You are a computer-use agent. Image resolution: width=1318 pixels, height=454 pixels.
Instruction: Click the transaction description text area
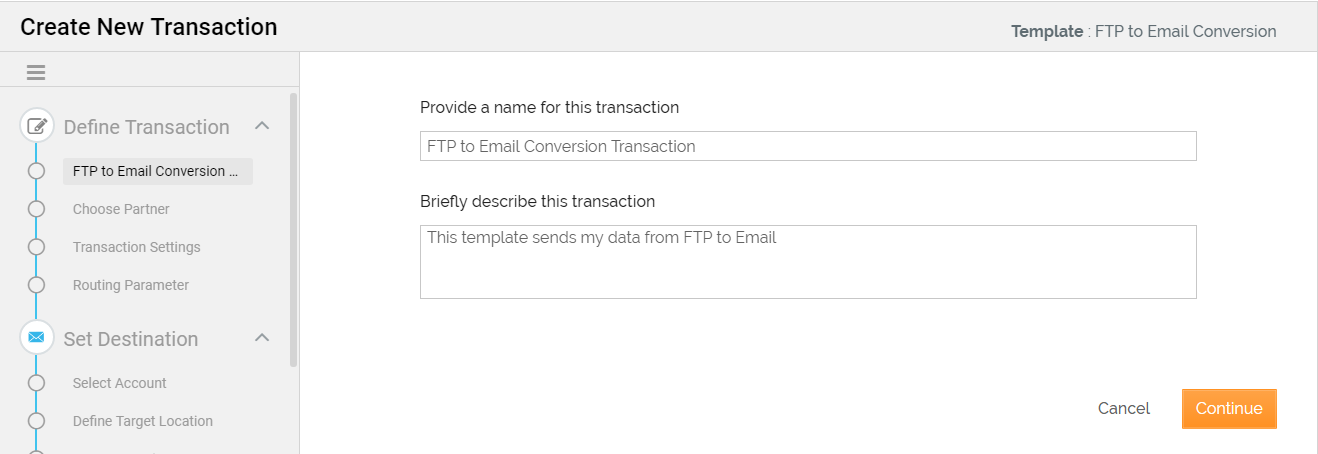tap(807, 262)
